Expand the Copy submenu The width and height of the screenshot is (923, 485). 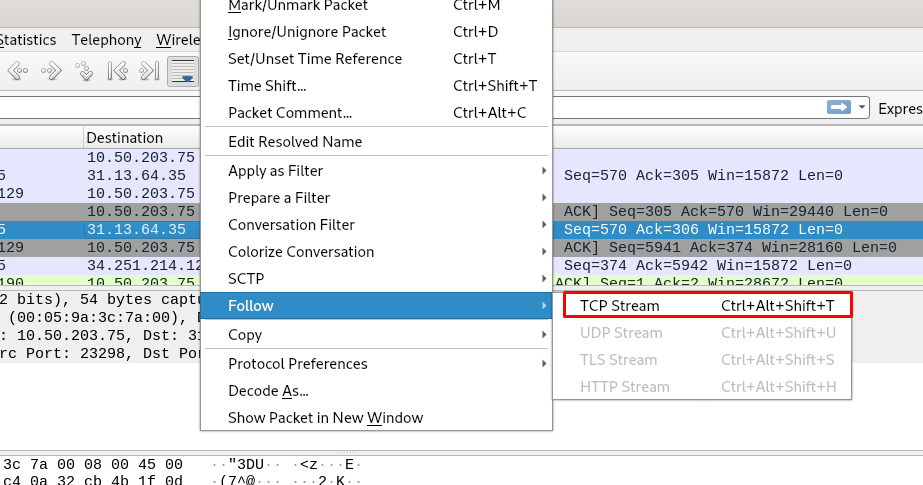click(x=376, y=335)
